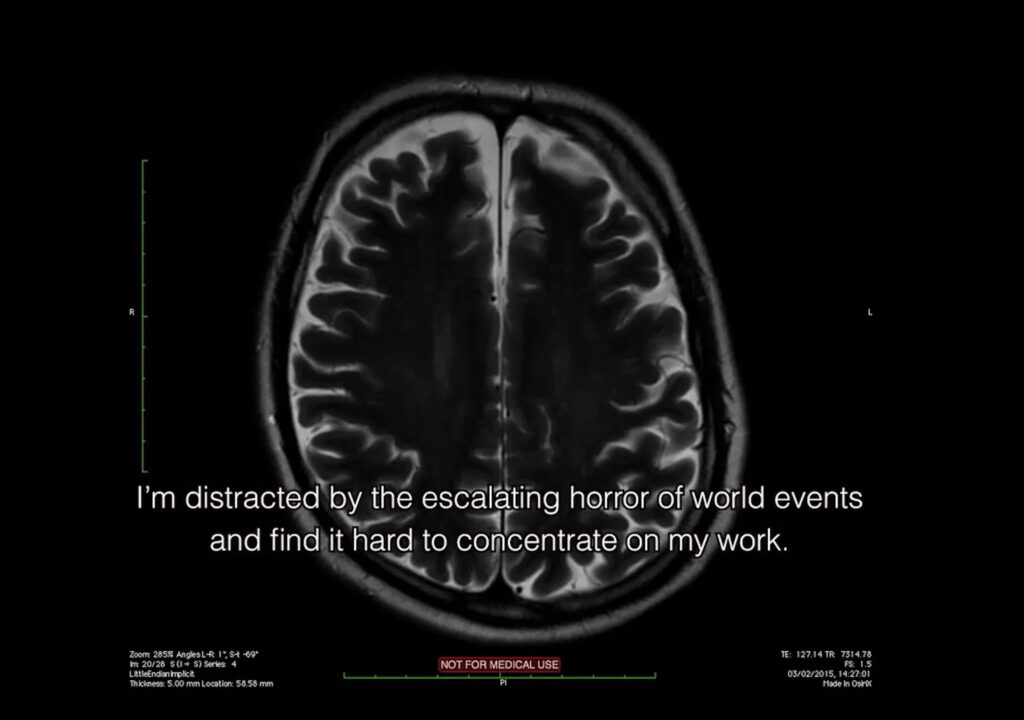Screen dimensions: 1024x720
Task: Click the PI orientation label below ruler
Action: click(x=503, y=684)
